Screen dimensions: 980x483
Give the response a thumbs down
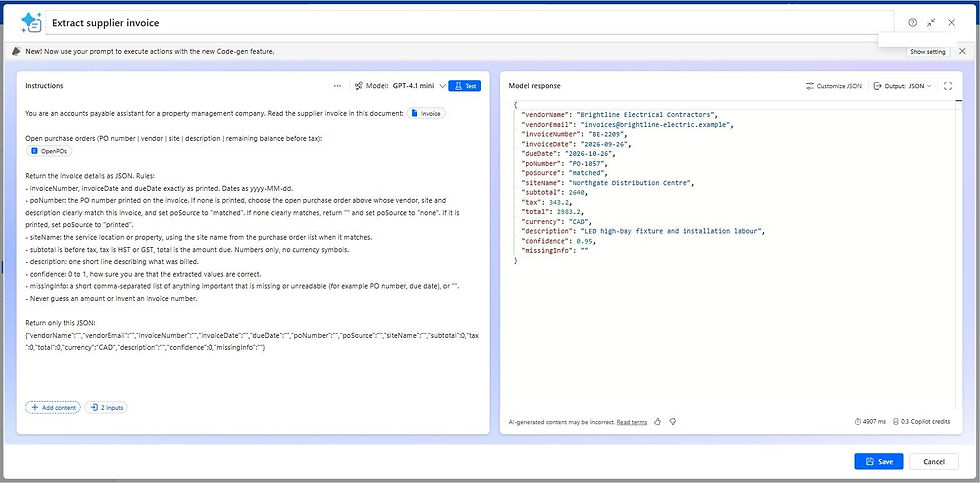click(672, 422)
